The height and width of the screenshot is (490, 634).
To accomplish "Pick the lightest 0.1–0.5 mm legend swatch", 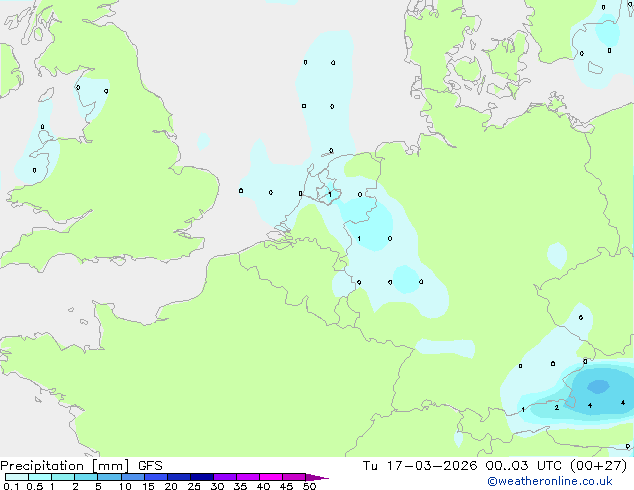I will (x=17, y=477).
